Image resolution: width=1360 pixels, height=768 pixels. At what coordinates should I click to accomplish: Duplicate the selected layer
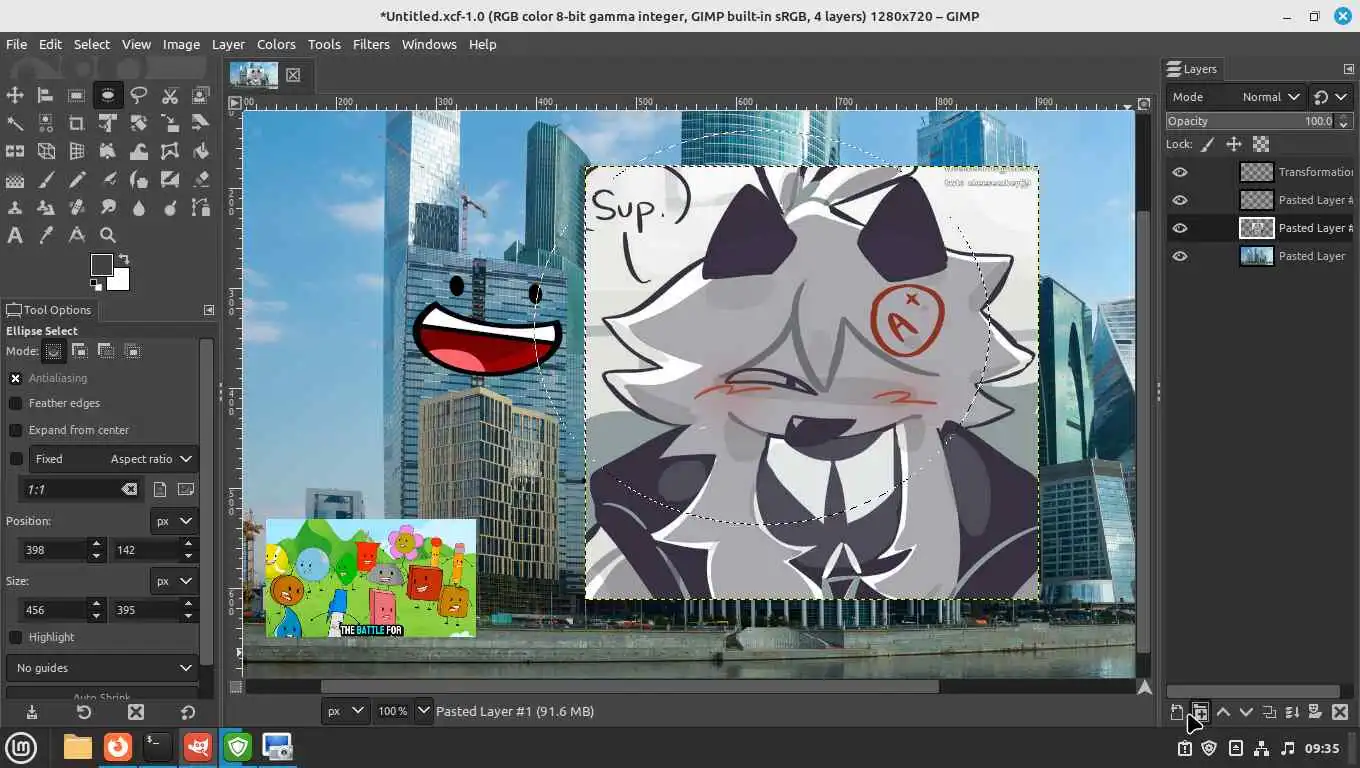tap(1269, 712)
